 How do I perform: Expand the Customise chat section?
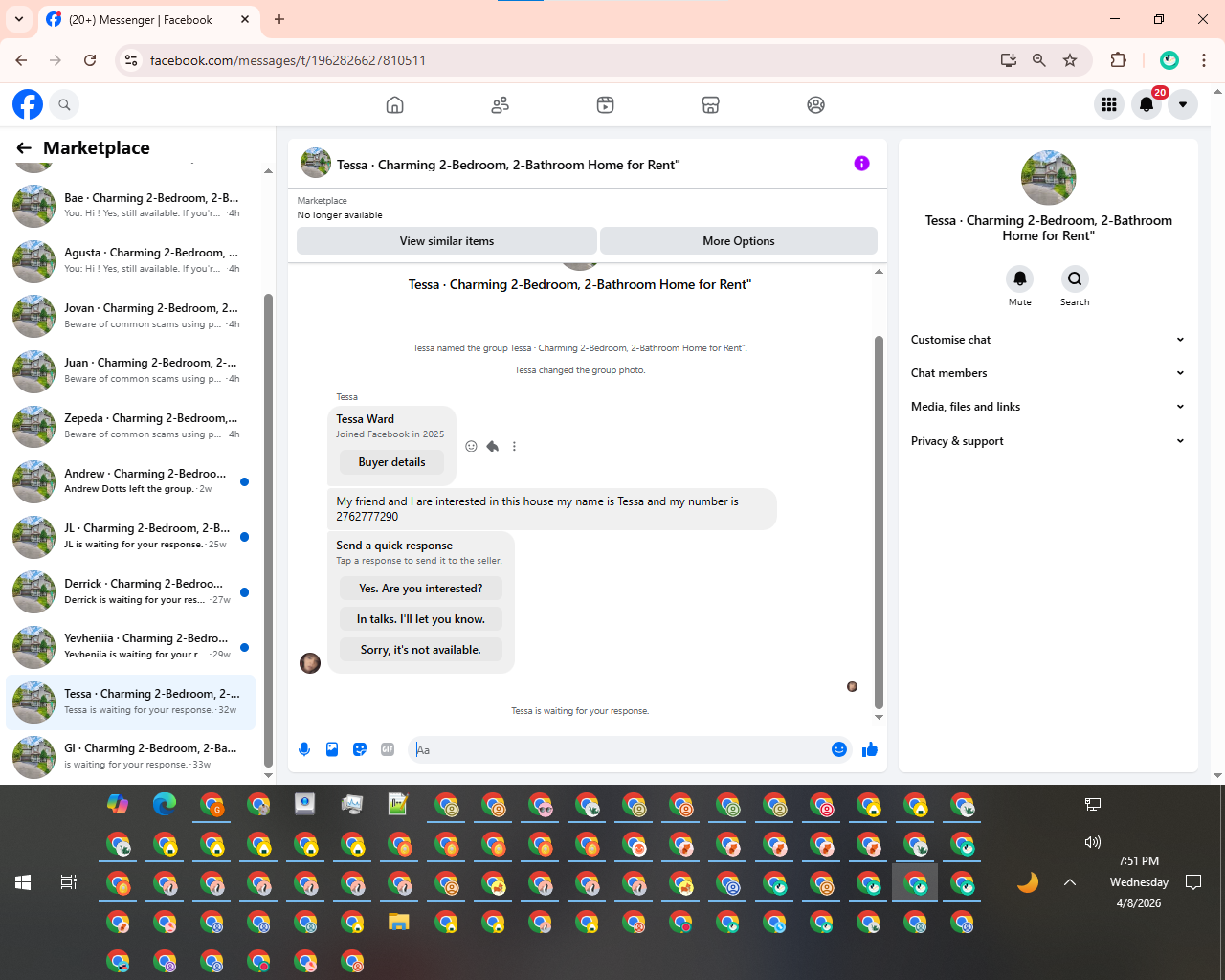pyautogui.click(x=1048, y=340)
